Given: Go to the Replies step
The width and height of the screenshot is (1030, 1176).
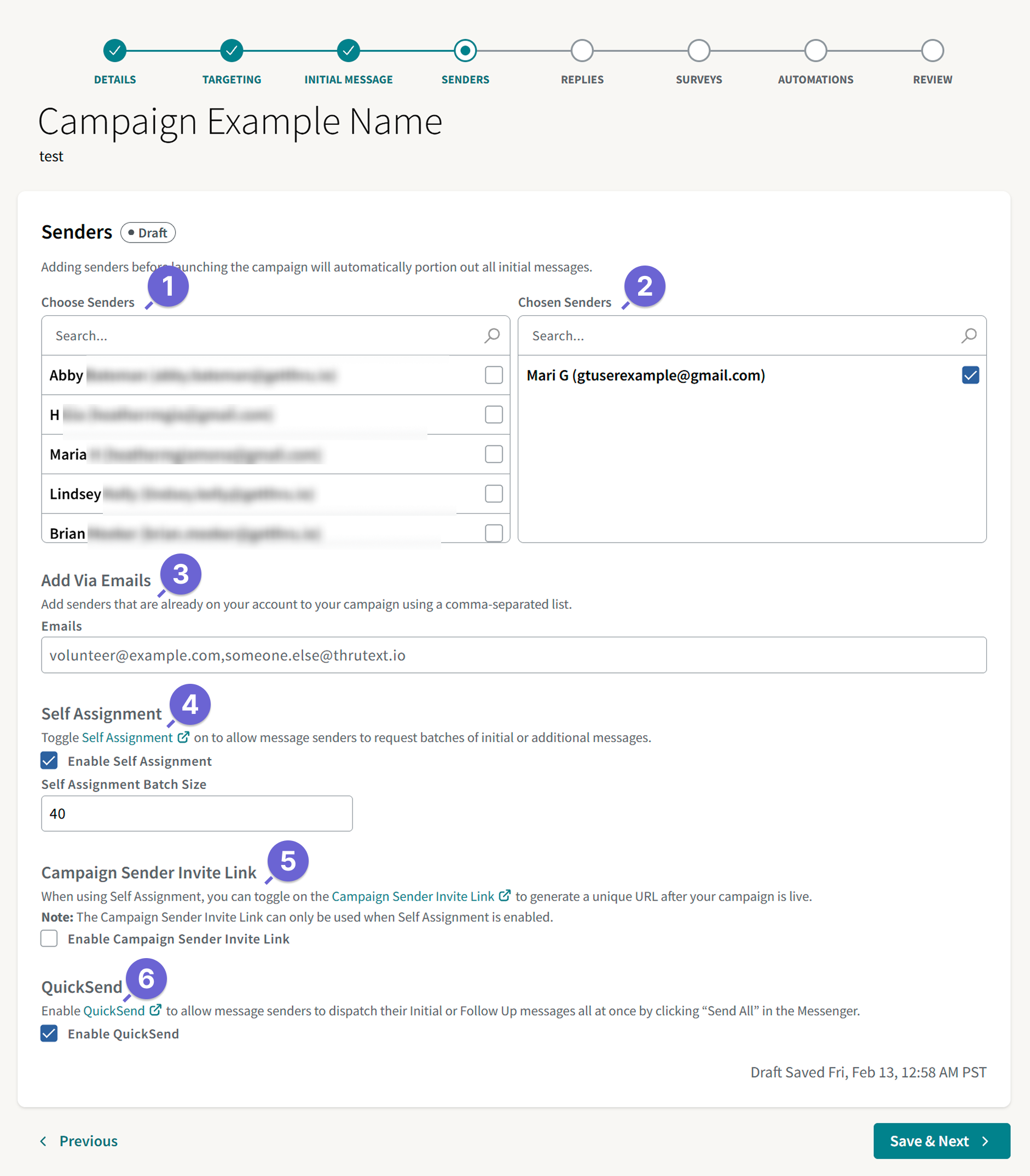Looking at the screenshot, I should click(582, 50).
